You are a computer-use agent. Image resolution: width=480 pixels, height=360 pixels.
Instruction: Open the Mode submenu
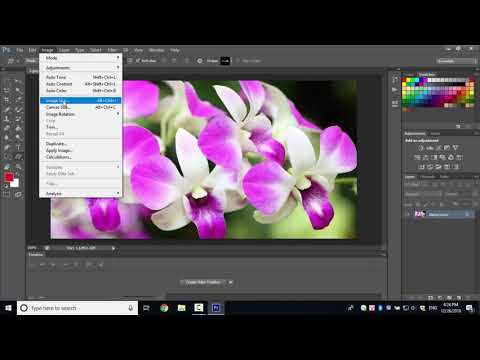tap(80, 58)
